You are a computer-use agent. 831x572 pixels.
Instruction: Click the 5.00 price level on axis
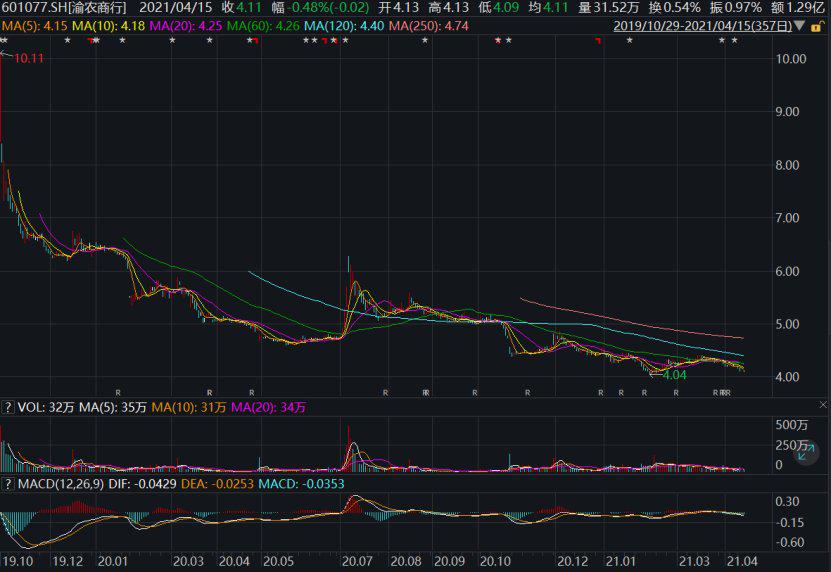pos(790,324)
